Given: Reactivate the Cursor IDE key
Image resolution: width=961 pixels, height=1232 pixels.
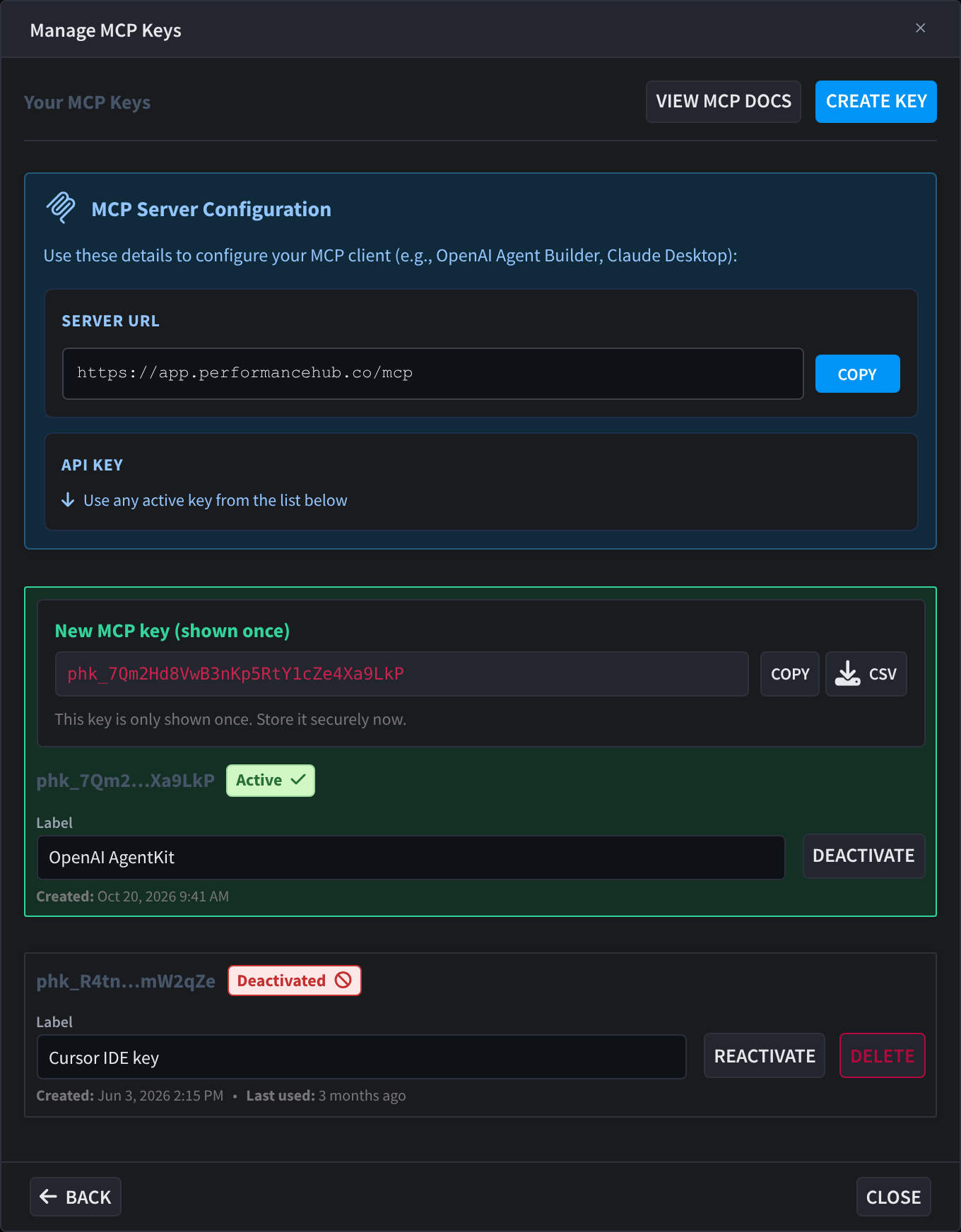Looking at the screenshot, I should click(x=765, y=1056).
